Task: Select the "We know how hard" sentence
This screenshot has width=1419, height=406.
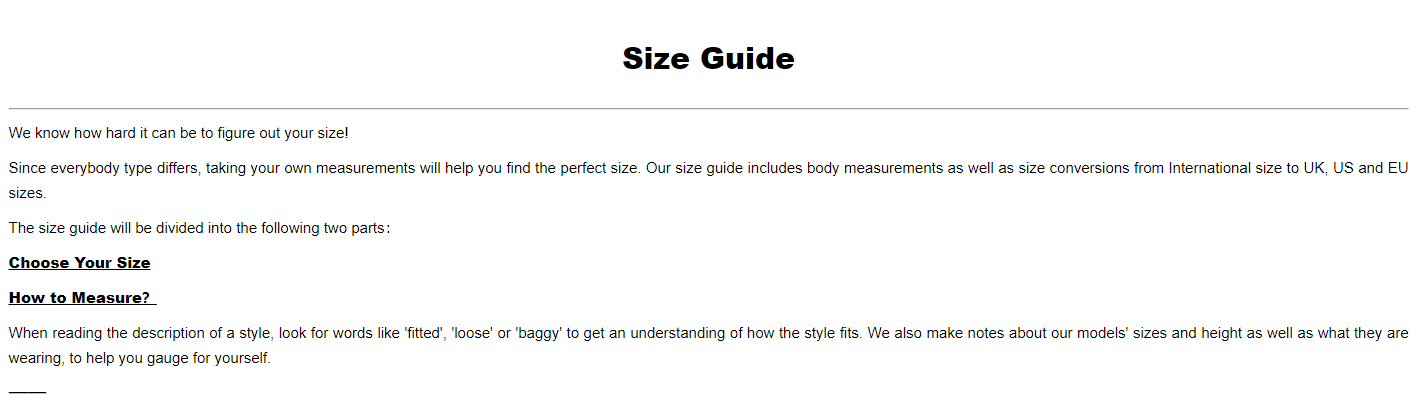Action: [179, 132]
